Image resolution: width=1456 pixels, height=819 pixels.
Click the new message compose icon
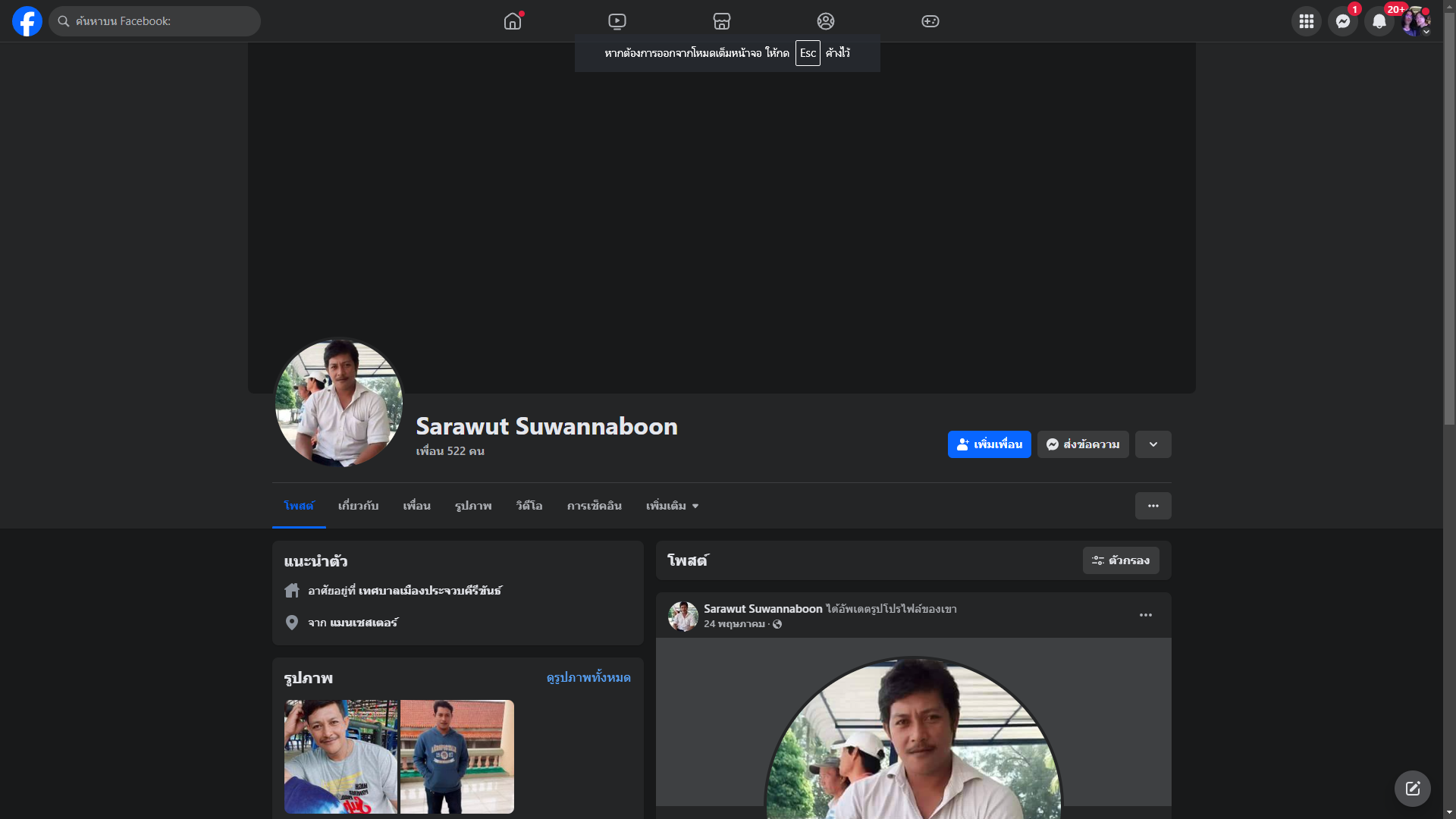pos(1412,789)
